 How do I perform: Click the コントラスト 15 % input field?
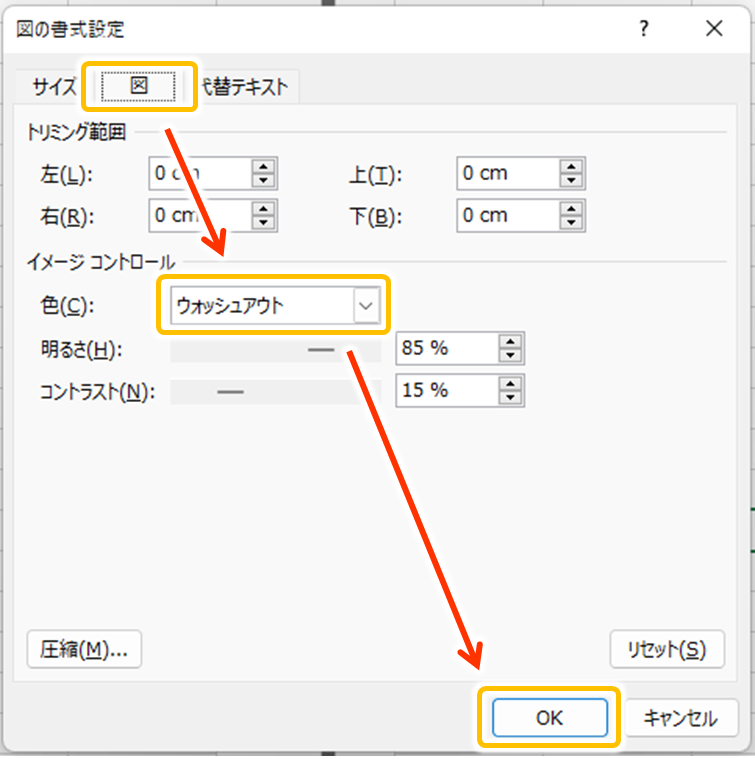445,391
